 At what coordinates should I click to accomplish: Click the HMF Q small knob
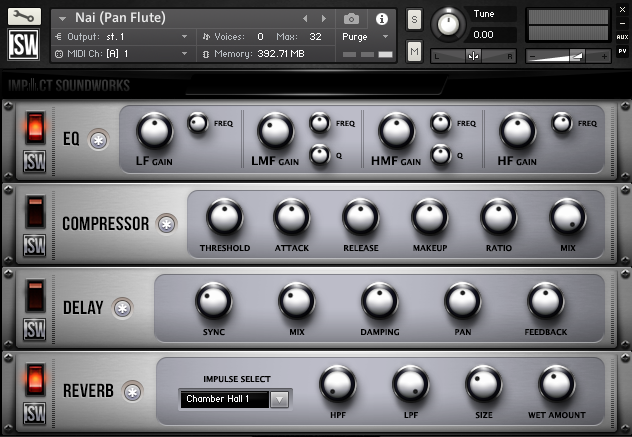point(441,155)
